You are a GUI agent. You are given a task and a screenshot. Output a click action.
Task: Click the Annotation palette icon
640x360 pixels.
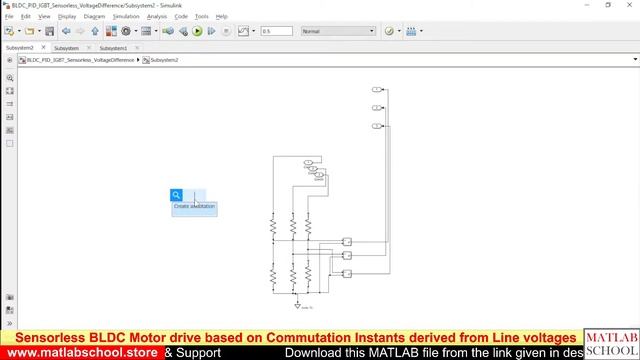tap(10, 117)
